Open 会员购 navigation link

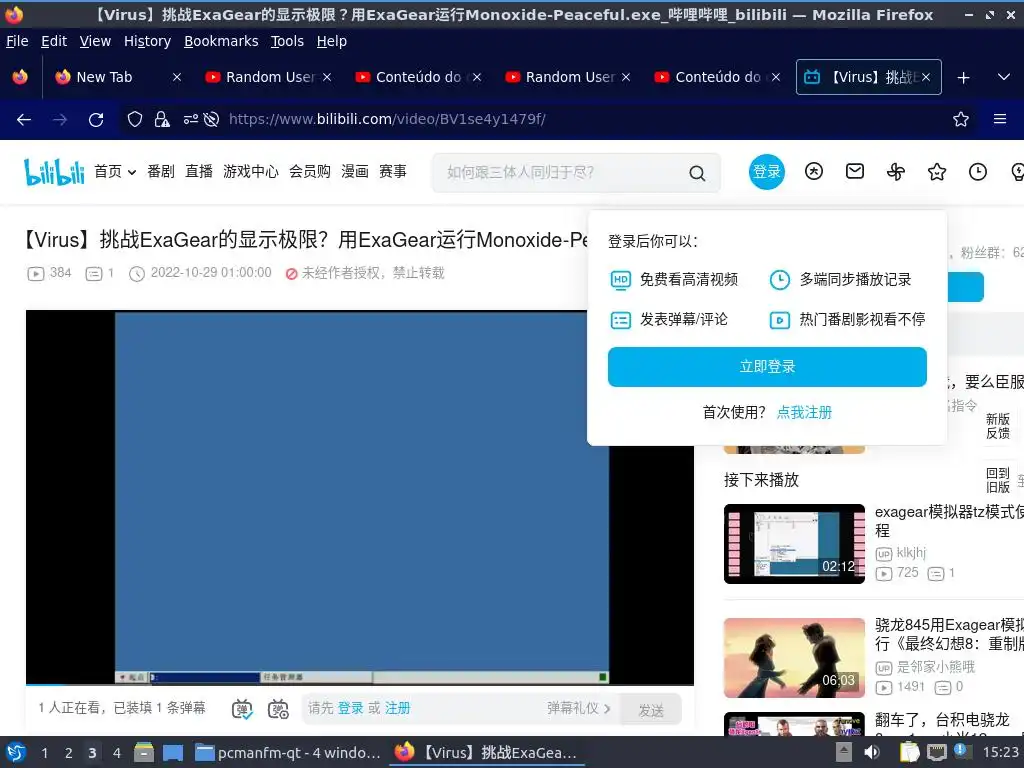click(x=310, y=171)
